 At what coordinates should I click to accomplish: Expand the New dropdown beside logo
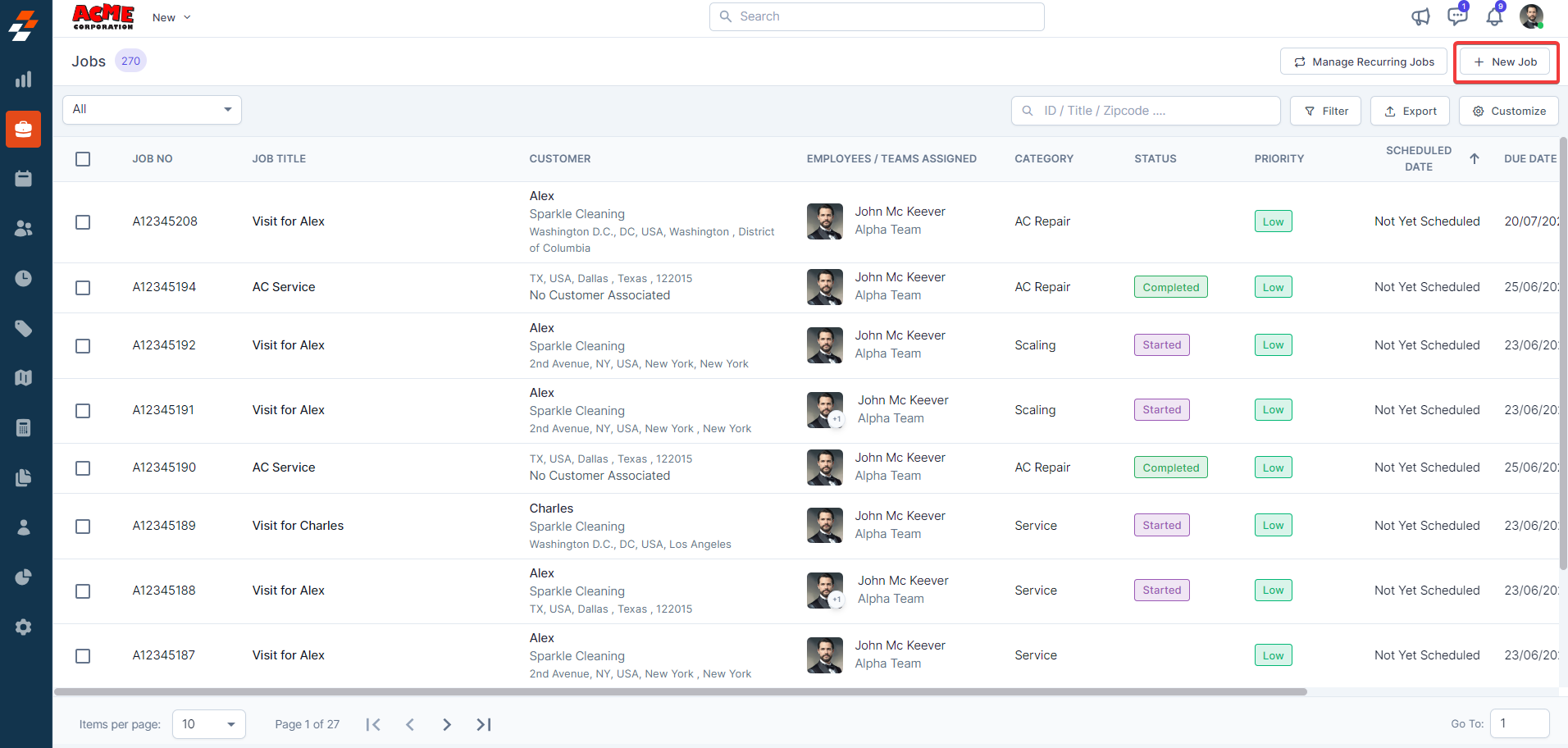(x=171, y=17)
